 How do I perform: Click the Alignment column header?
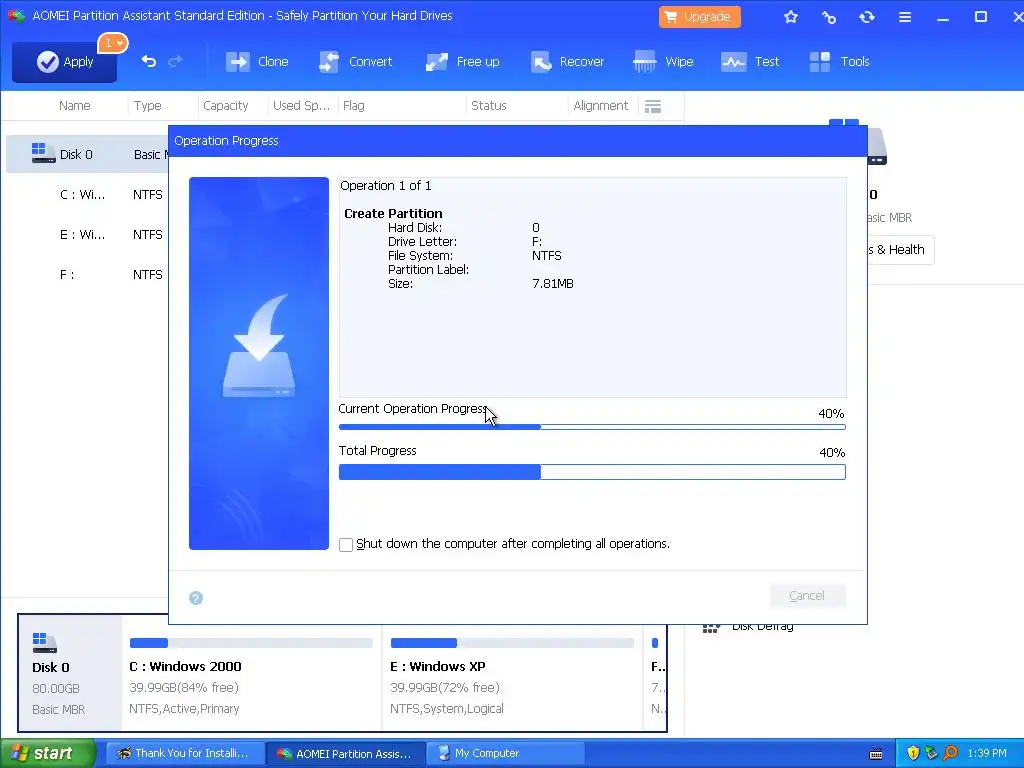point(600,106)
